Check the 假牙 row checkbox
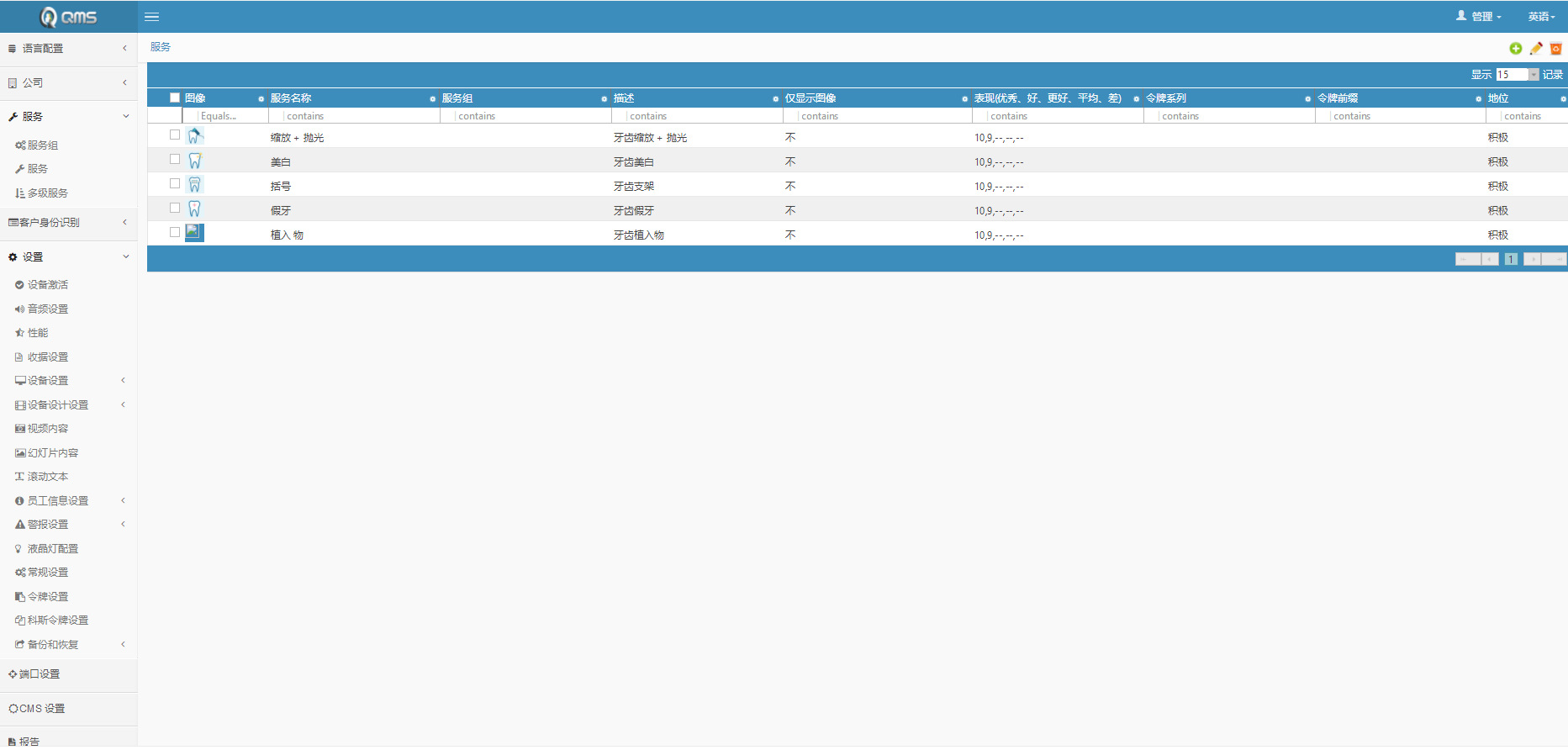The width and height of the screenshot is (1568, 750). pos(175,208)
